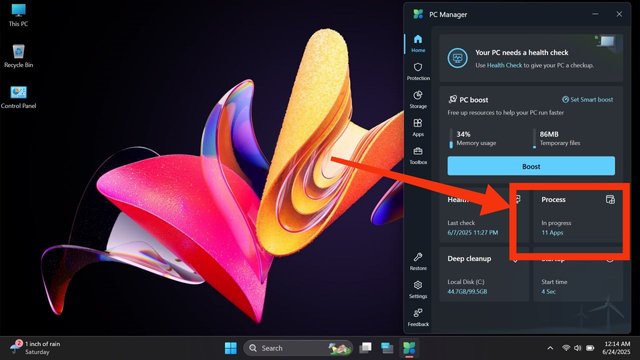Open the Deep cleanup card

484,274
